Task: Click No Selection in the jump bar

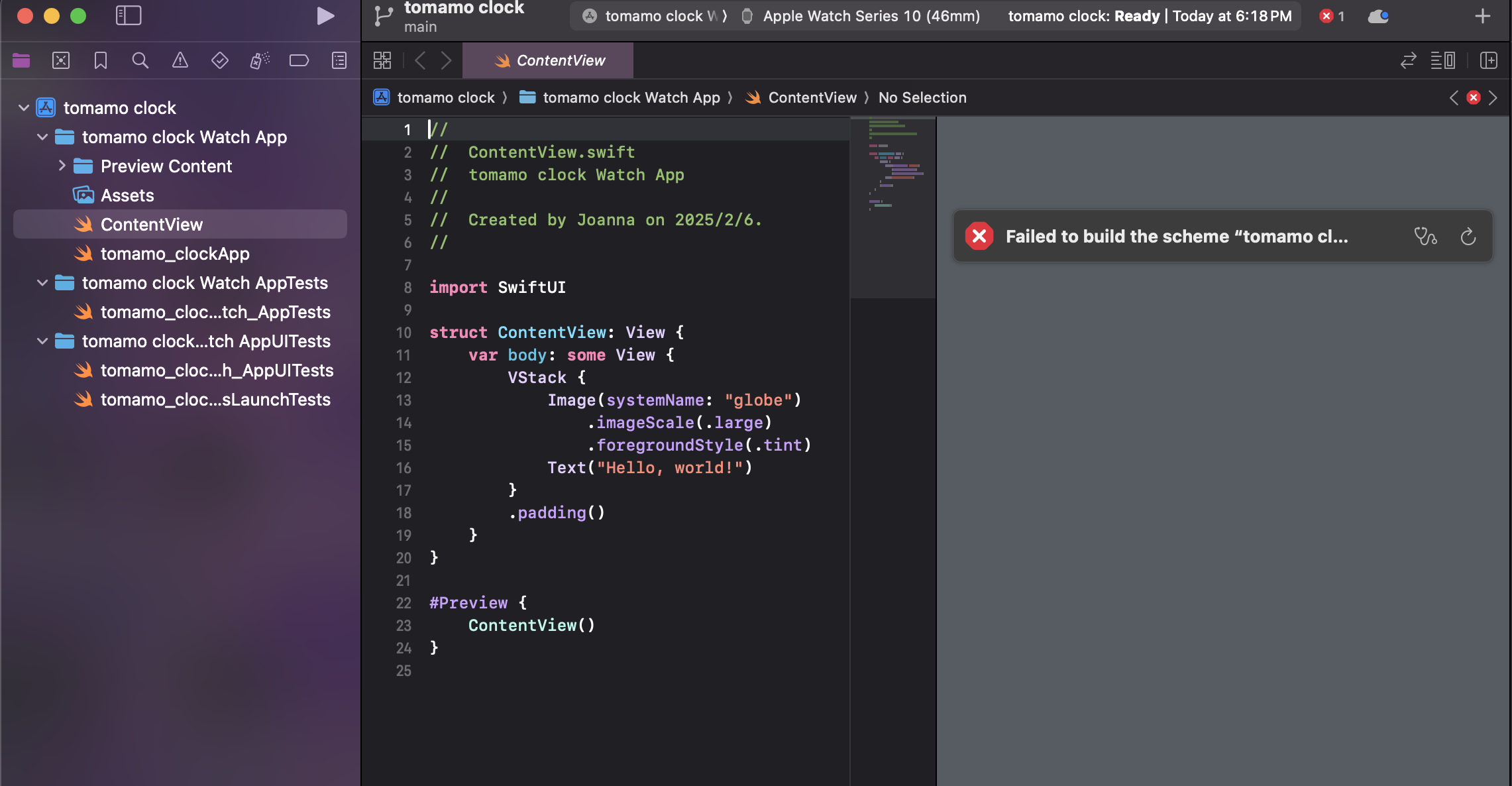Action: (x=922, y=97)
